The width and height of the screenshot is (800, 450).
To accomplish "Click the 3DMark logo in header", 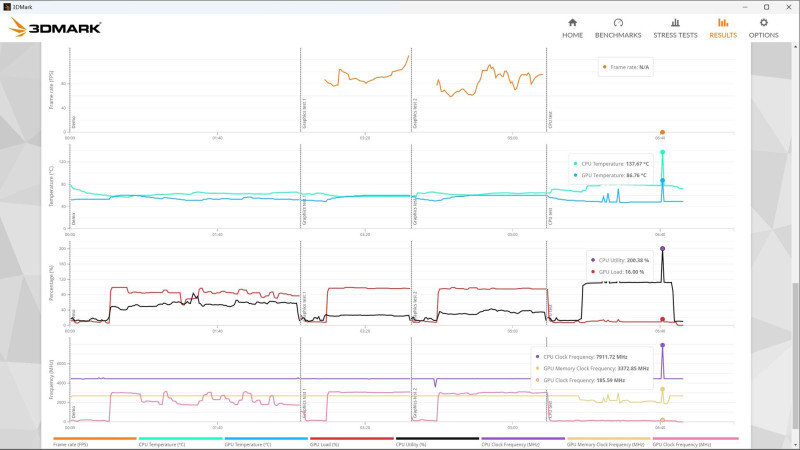I will pos(55,28).
